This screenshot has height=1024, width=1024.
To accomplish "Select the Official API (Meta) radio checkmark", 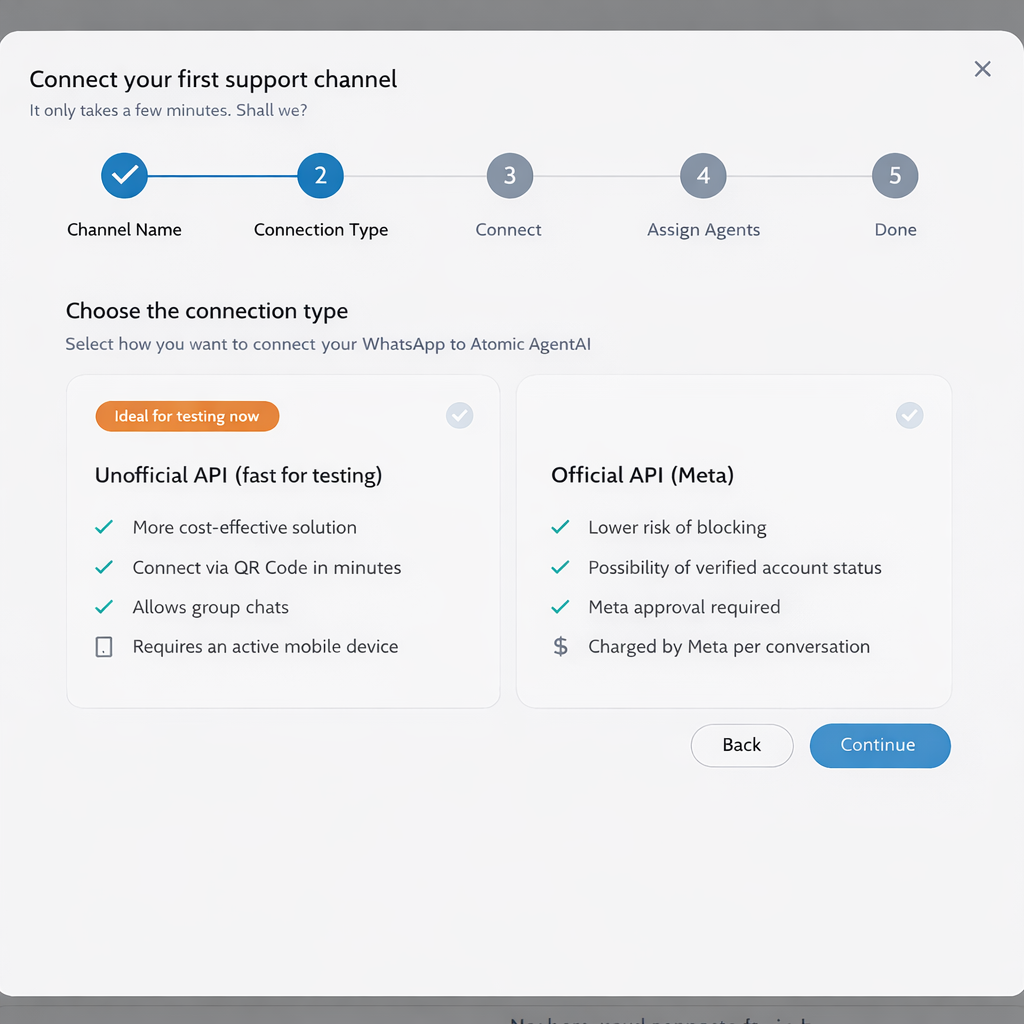I will coord(909,415).
